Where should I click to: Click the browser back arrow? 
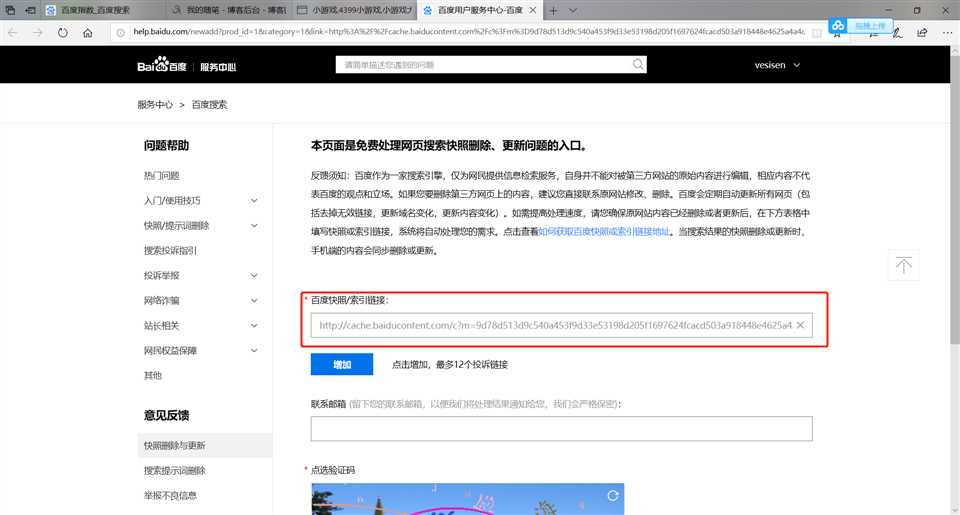13,32
